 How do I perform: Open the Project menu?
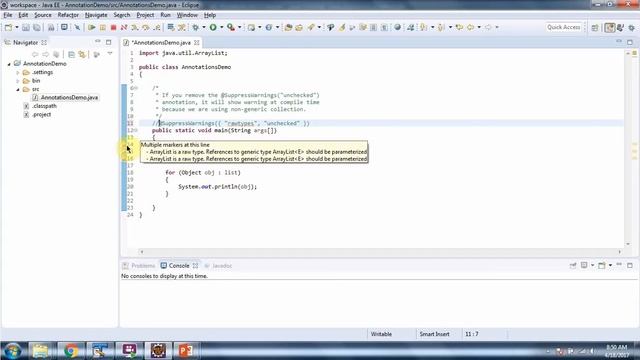[145, 15]
